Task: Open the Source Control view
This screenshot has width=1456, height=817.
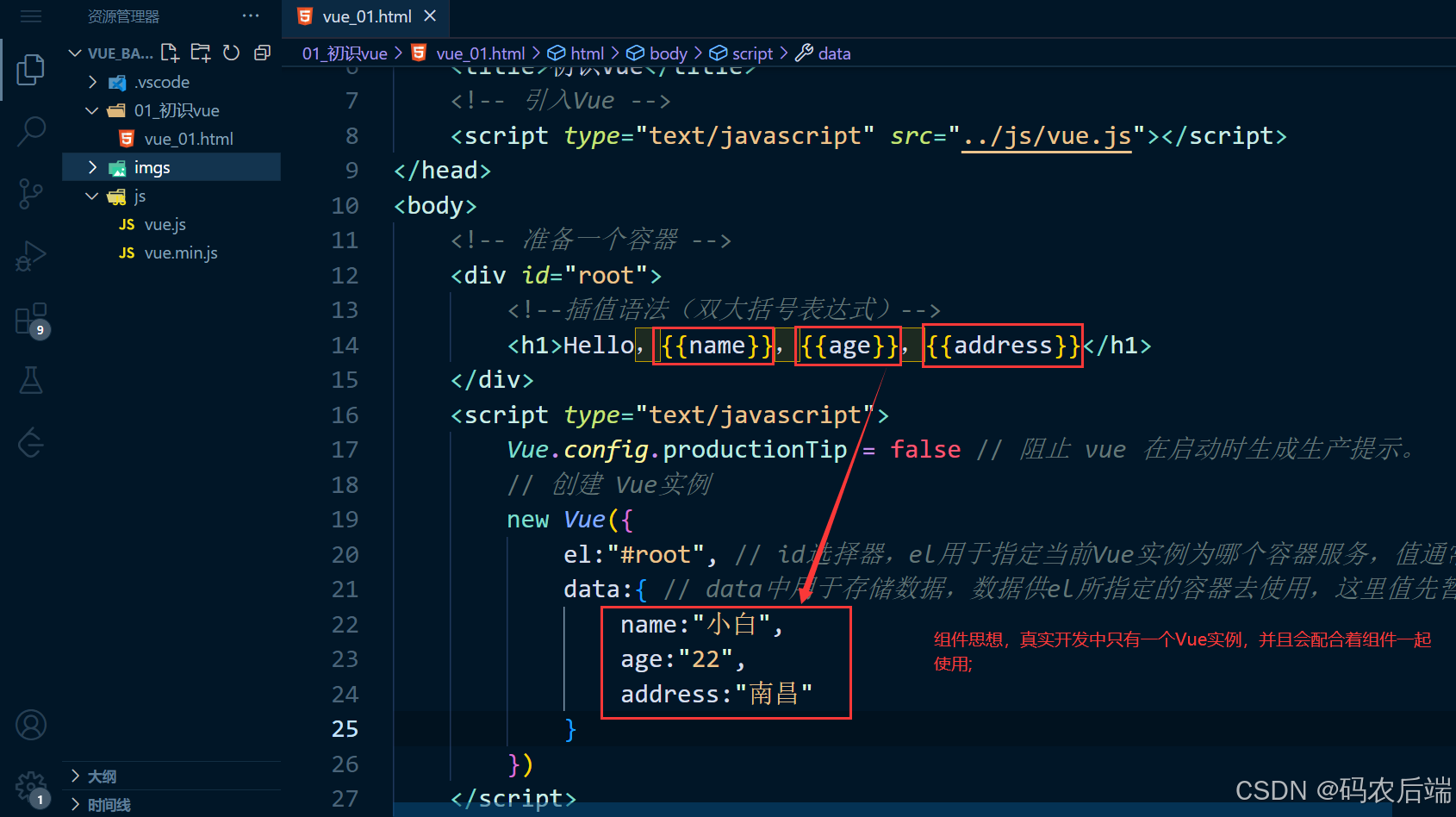Action: [x=31, y=194]
